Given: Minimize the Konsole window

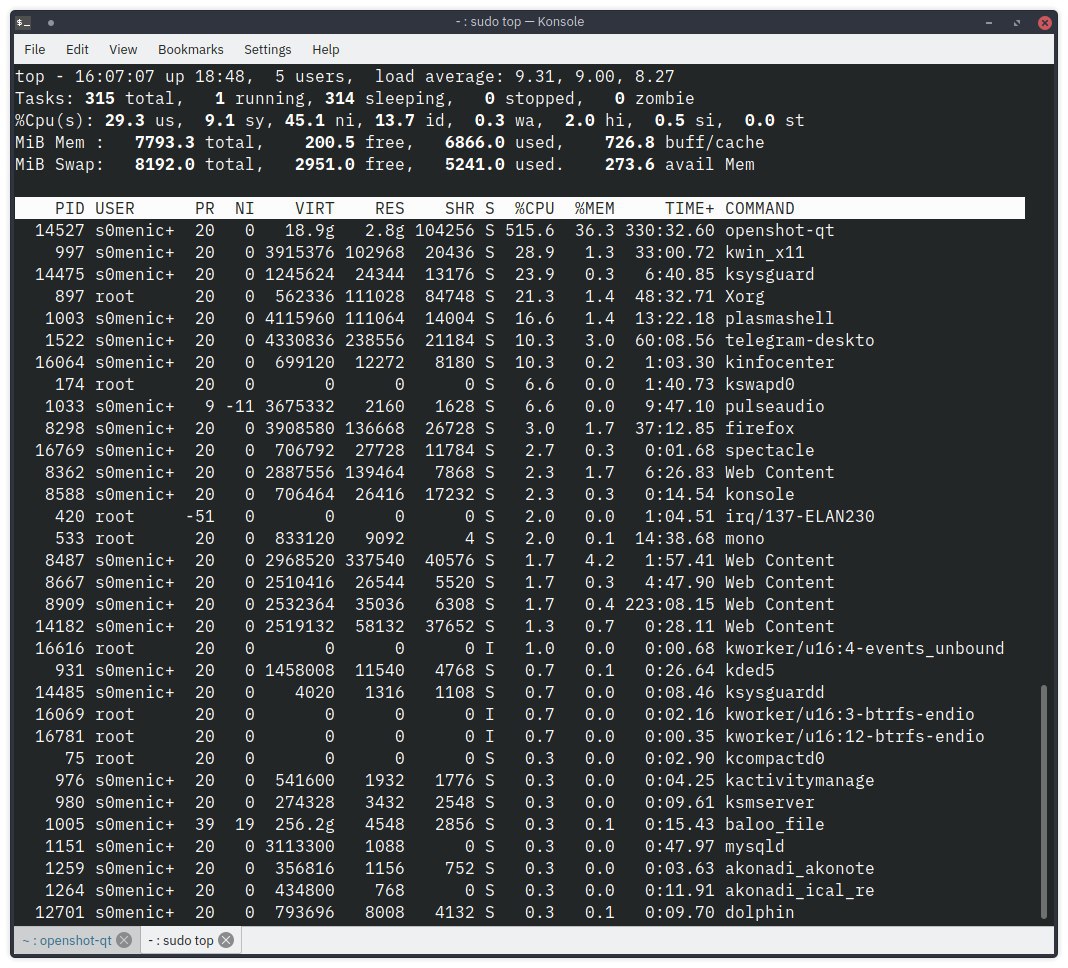Looking at the screenshot, I should 988,22.
